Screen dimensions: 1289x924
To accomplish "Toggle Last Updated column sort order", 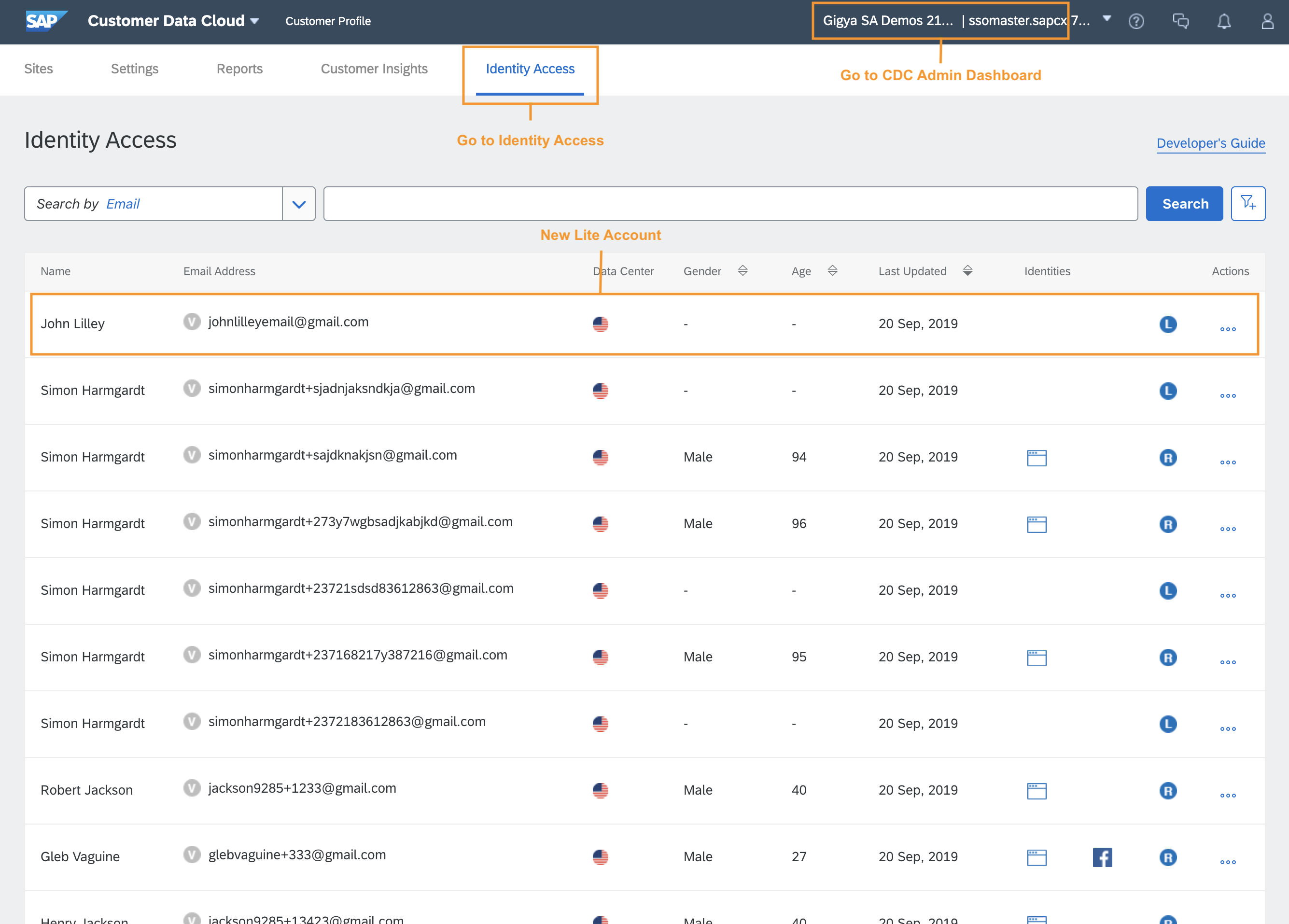I will [x=967, y=270].
